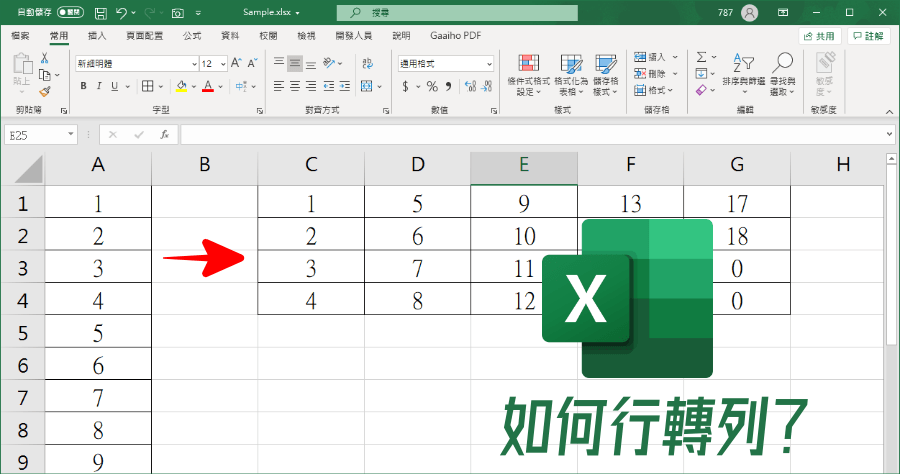Click the text orientation icon
900x474 pixels.
(x=329, y=63)
